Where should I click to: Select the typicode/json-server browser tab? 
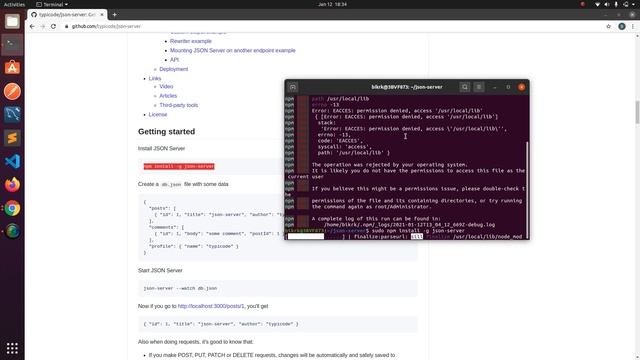tap(67, 15)
